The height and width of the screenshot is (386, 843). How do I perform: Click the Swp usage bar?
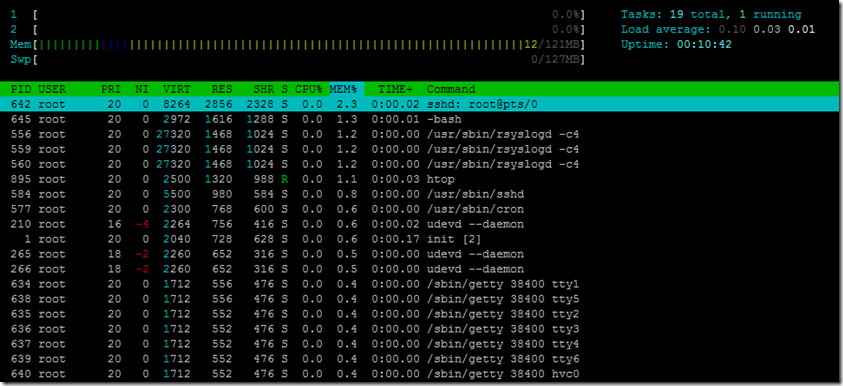(297, 59)
